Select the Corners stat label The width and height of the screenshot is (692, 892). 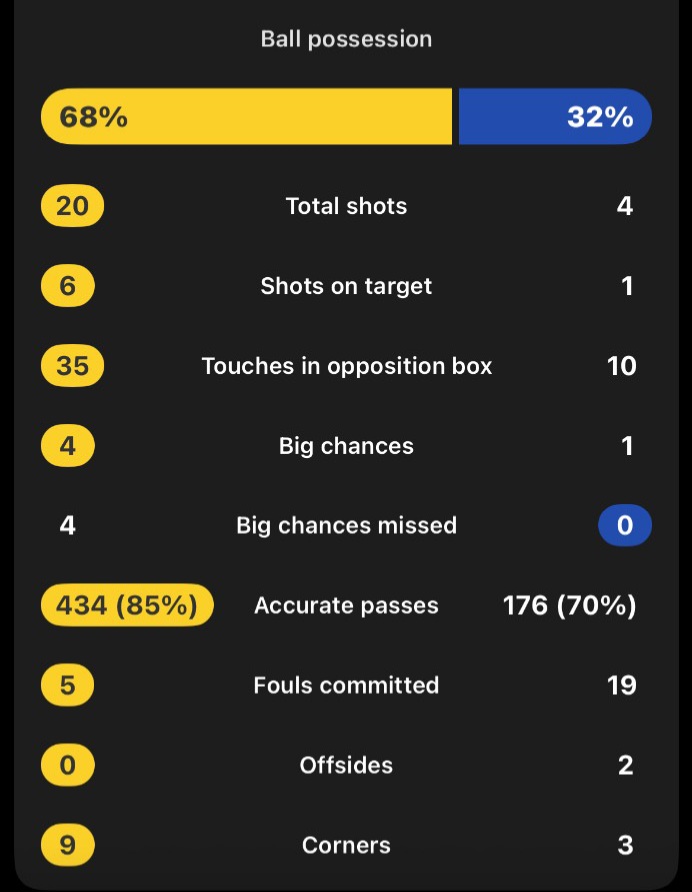346,845
